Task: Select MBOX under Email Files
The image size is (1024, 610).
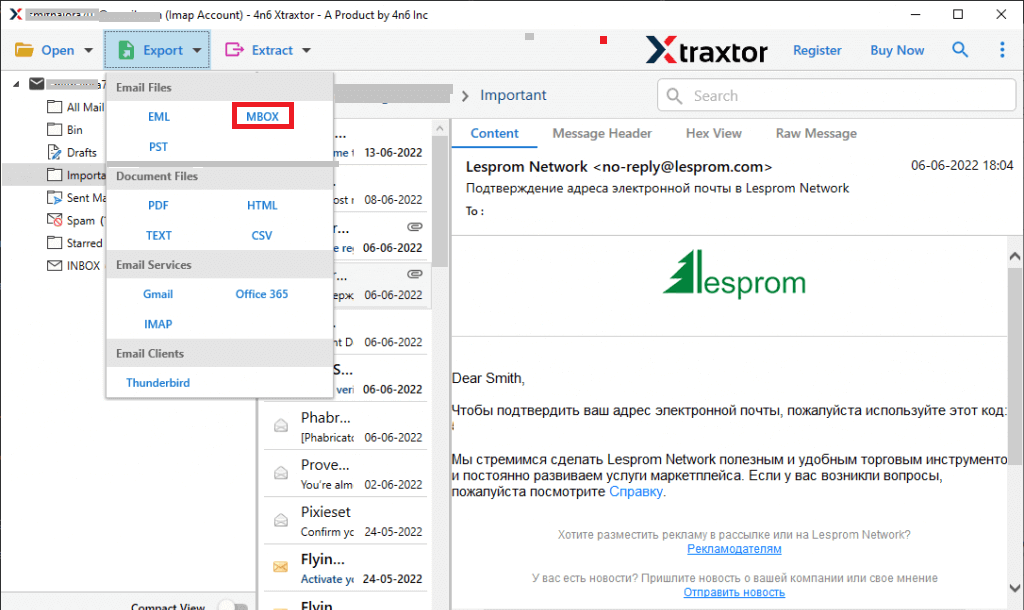Action: [262, 116]
